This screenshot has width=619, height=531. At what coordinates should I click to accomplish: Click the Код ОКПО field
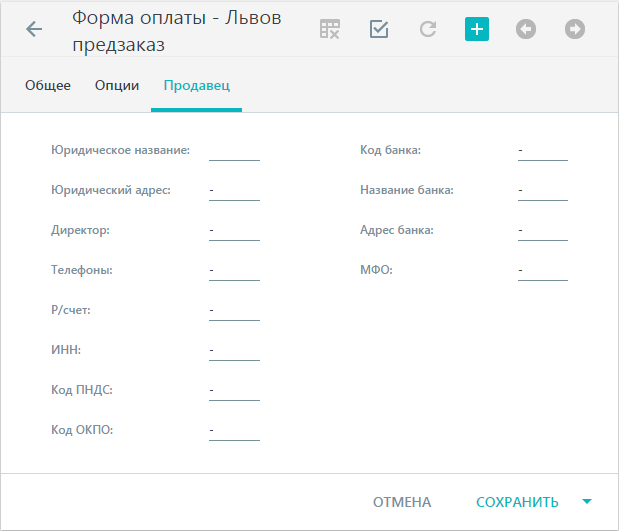point(234,430)
